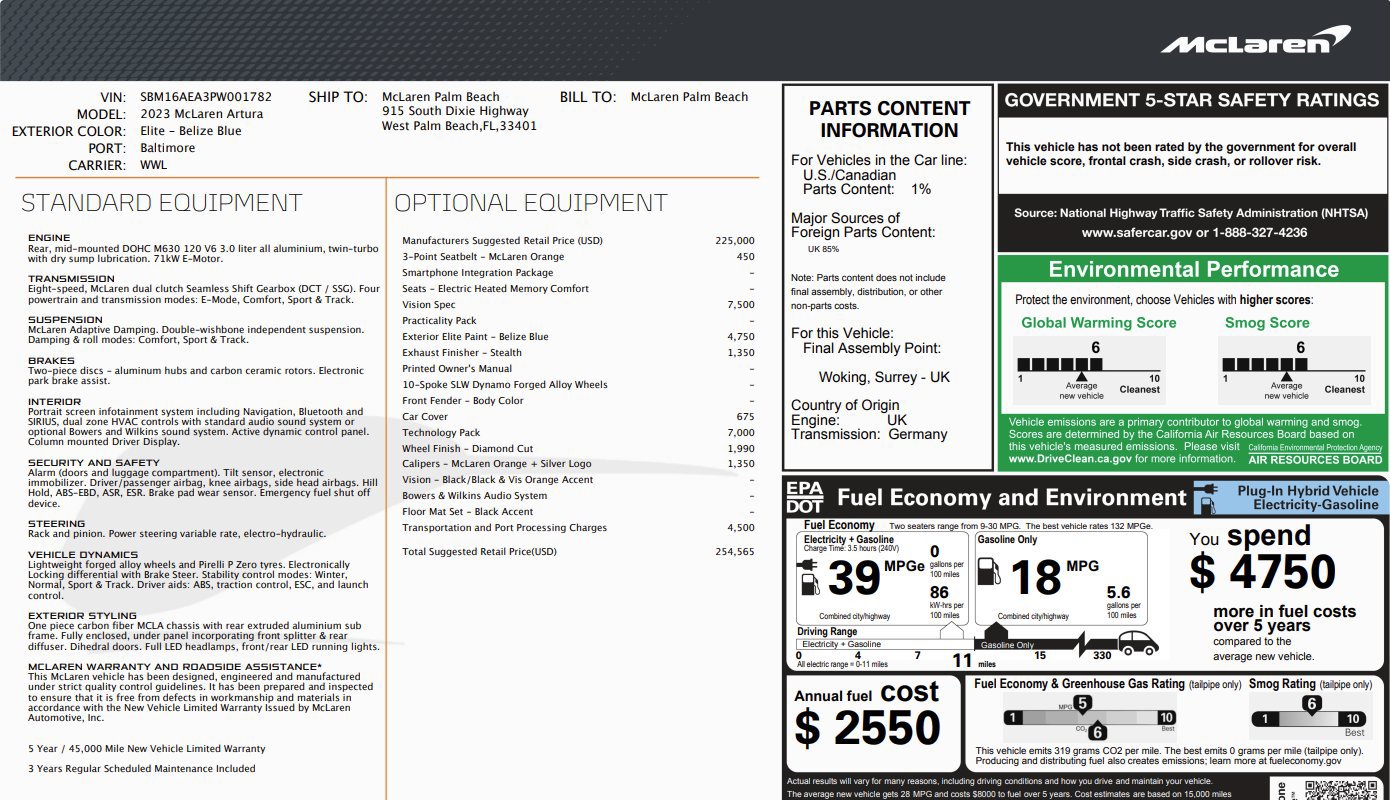Click the Total Suggested Retail Price 254,565
Viewport: 1390px width, 800px height.
pos(735,552)
